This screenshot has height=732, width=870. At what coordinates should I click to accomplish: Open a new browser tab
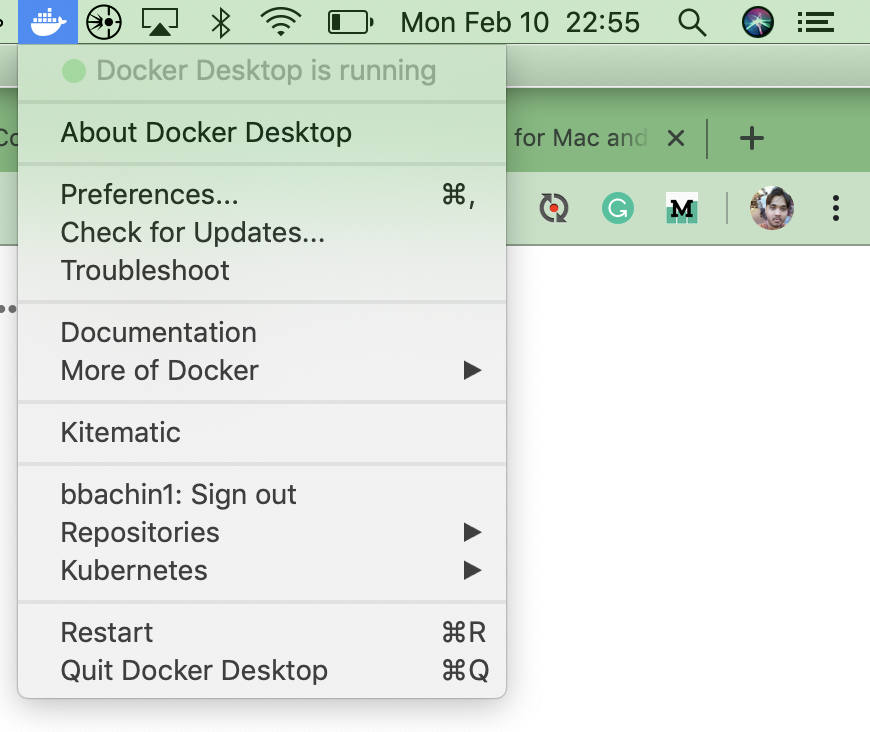[x=752, y=138]
